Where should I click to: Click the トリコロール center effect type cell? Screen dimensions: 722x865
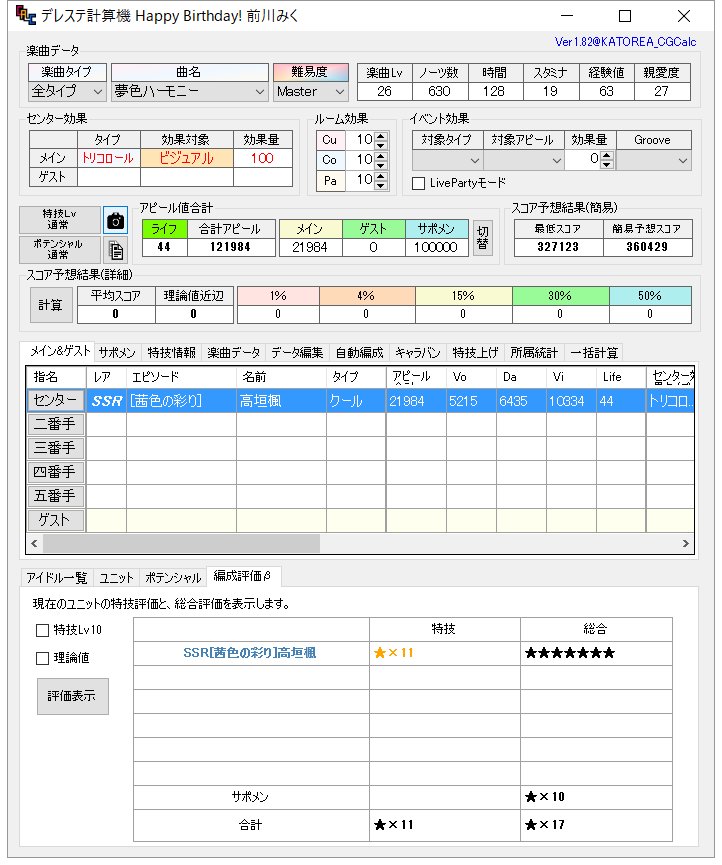[x=109, y=158]
